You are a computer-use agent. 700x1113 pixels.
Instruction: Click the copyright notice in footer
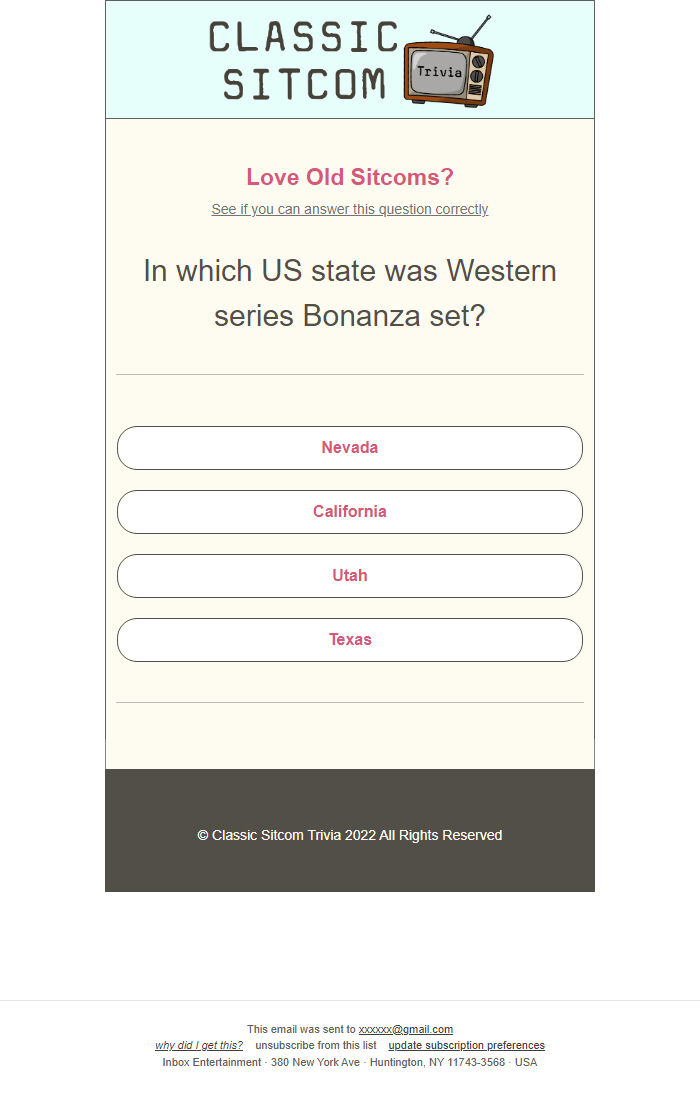point(350,835)
